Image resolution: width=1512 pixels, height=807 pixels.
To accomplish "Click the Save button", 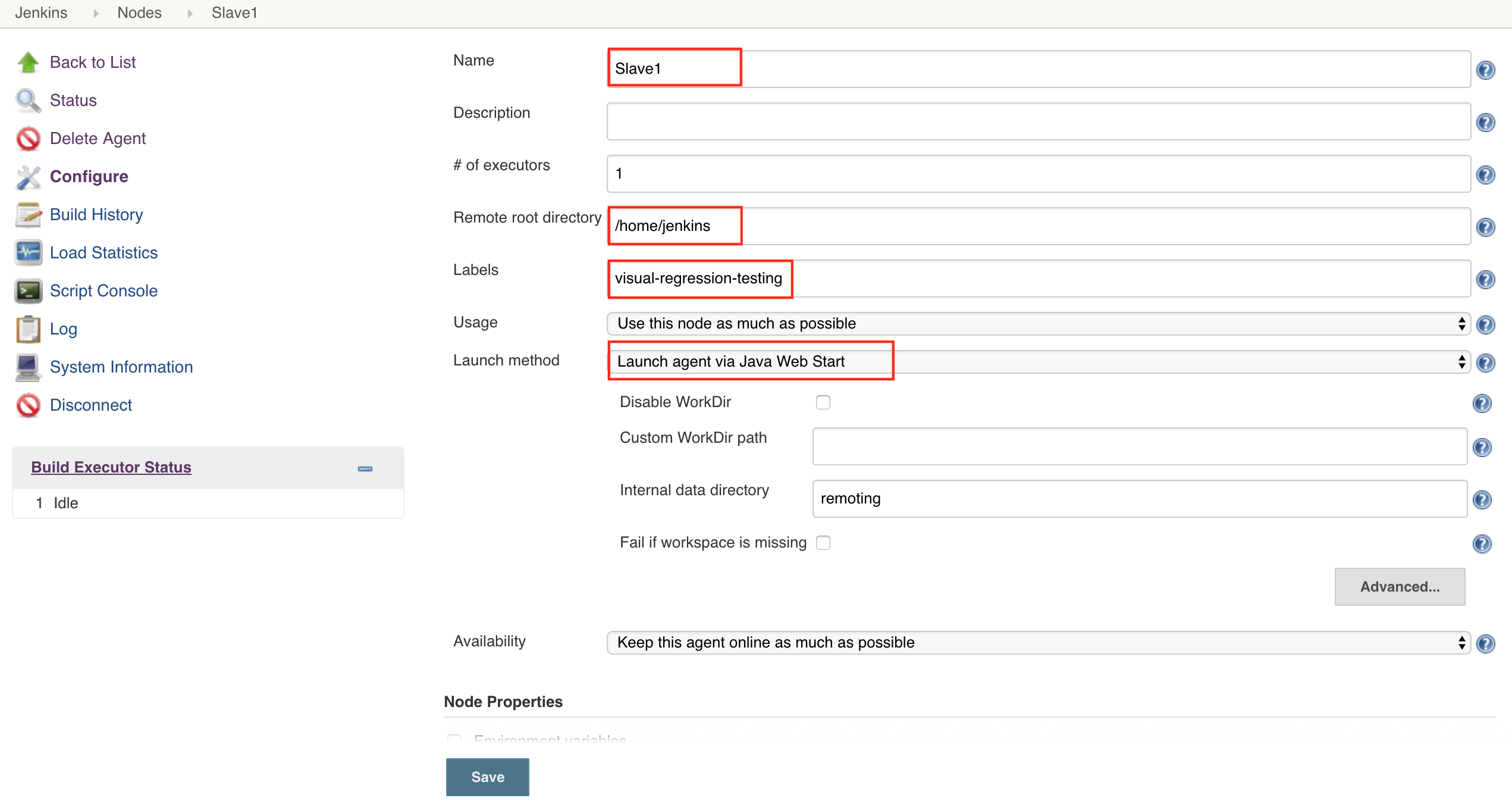I will [487, 775].
